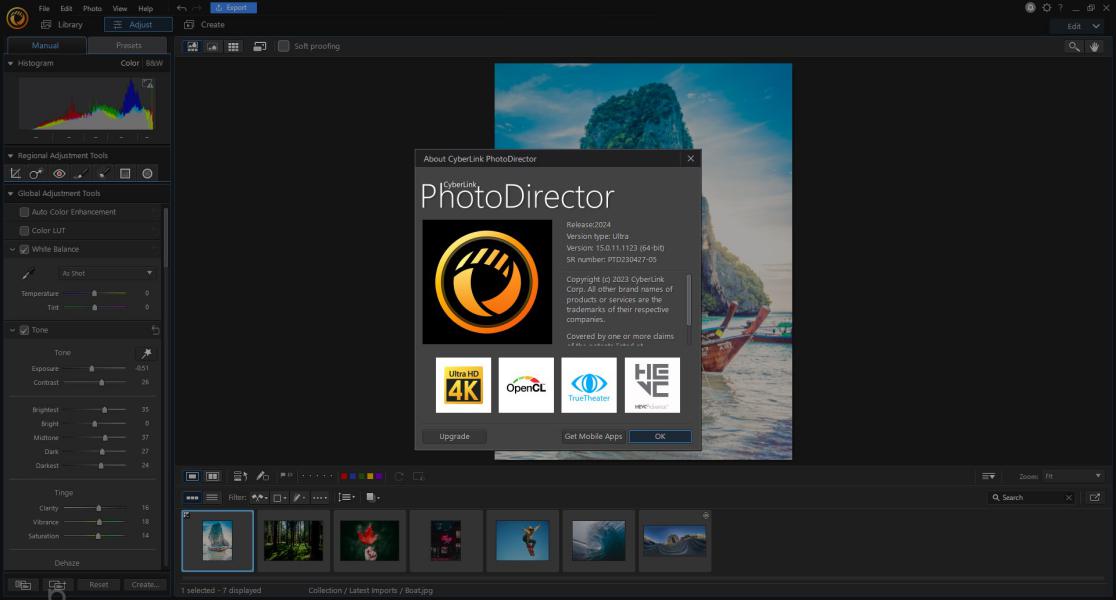Select the Spot Removal tool
This screenshot has width=1116, height=600.
click(x=36, y=174)
